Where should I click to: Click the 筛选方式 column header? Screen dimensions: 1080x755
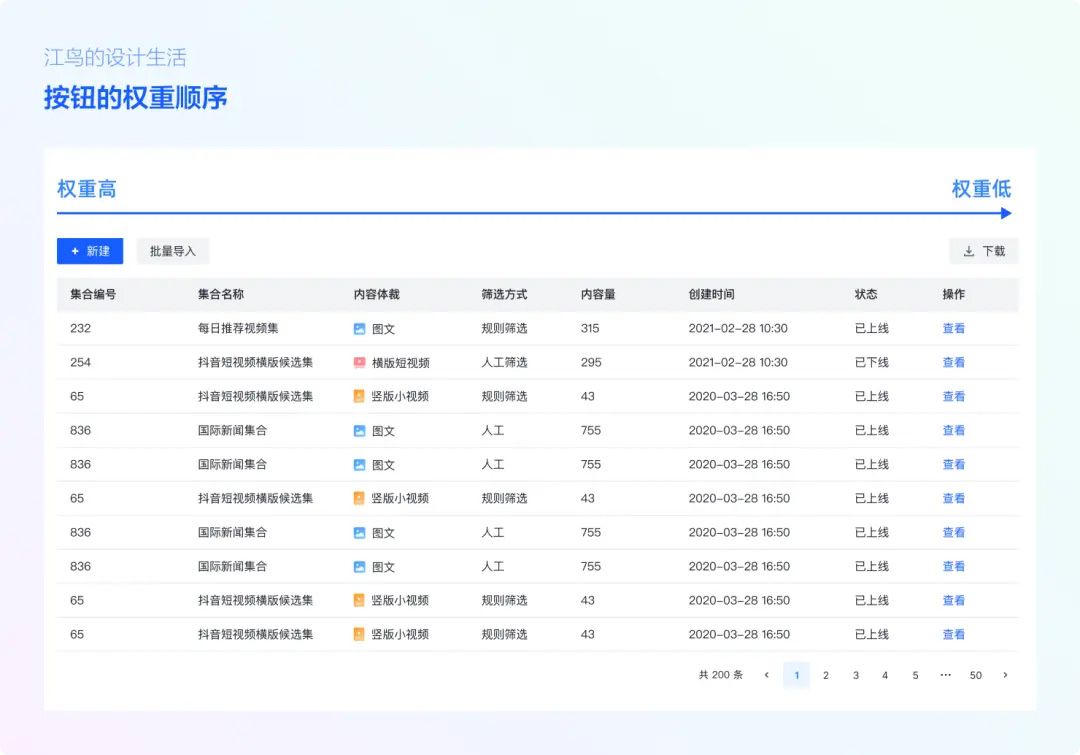pos(504,294)
